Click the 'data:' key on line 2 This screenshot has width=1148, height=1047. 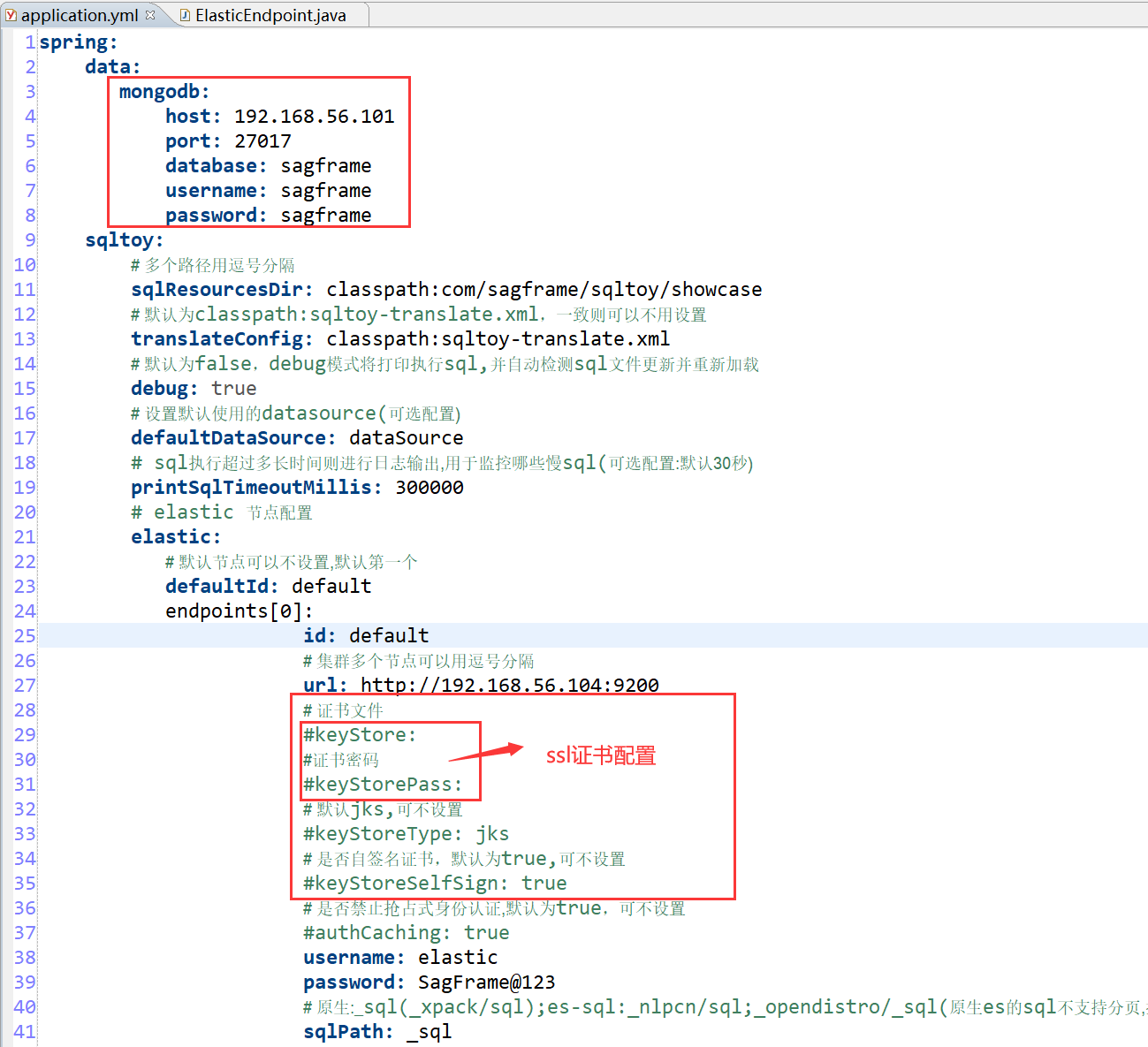113,67
